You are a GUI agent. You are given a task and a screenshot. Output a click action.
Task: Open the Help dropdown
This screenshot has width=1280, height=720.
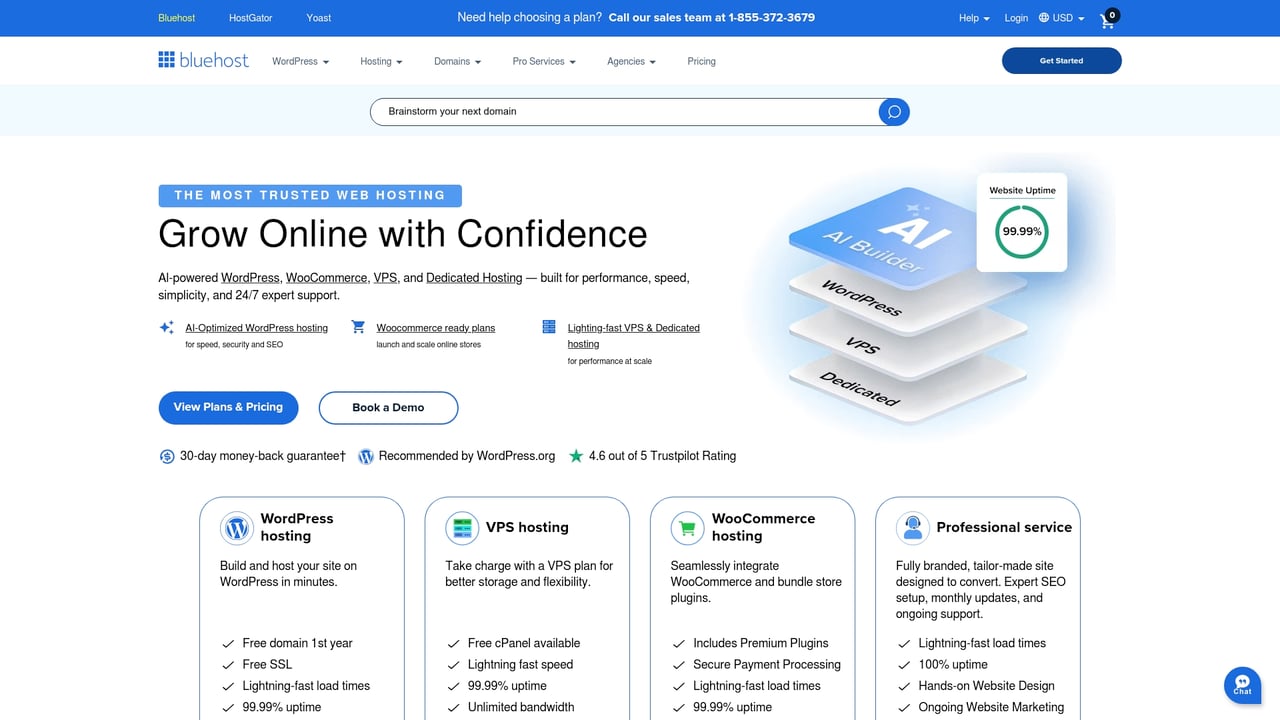[972, 18]
